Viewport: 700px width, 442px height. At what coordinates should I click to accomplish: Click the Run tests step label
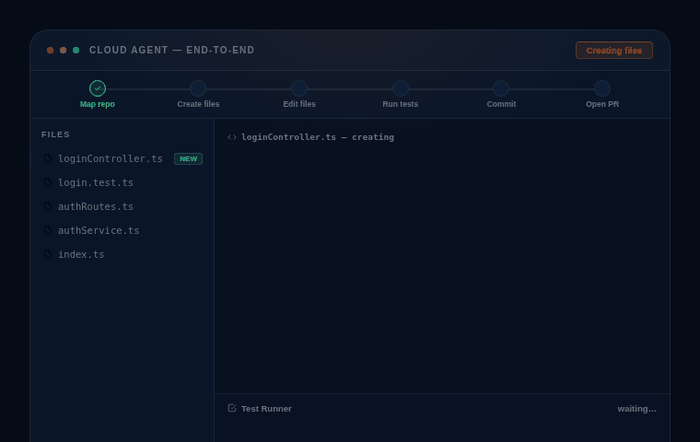(400, 104)
